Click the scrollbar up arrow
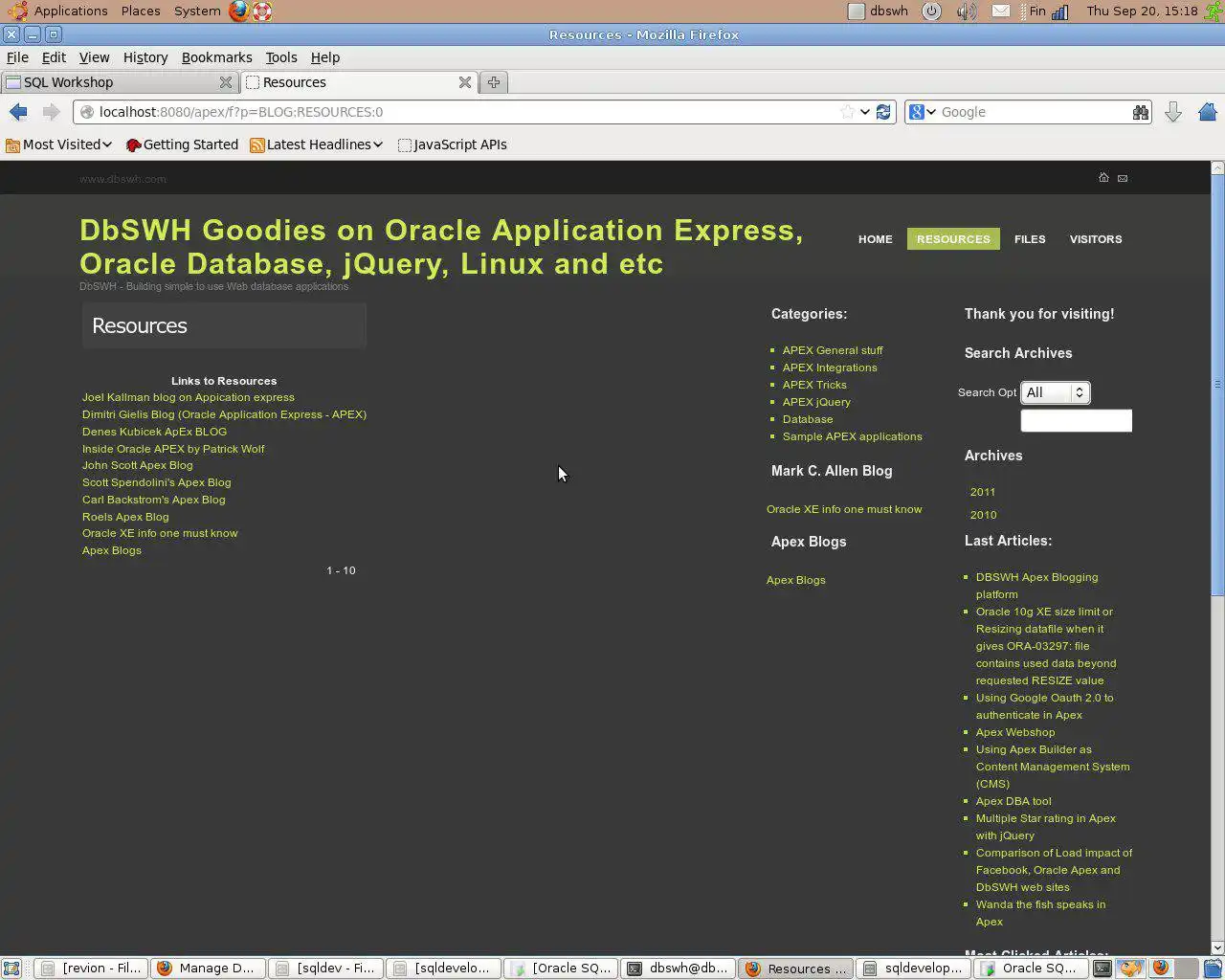The width and height of the screenshot is (1225, 980). pyautogui.click(x=1217, y=167)
